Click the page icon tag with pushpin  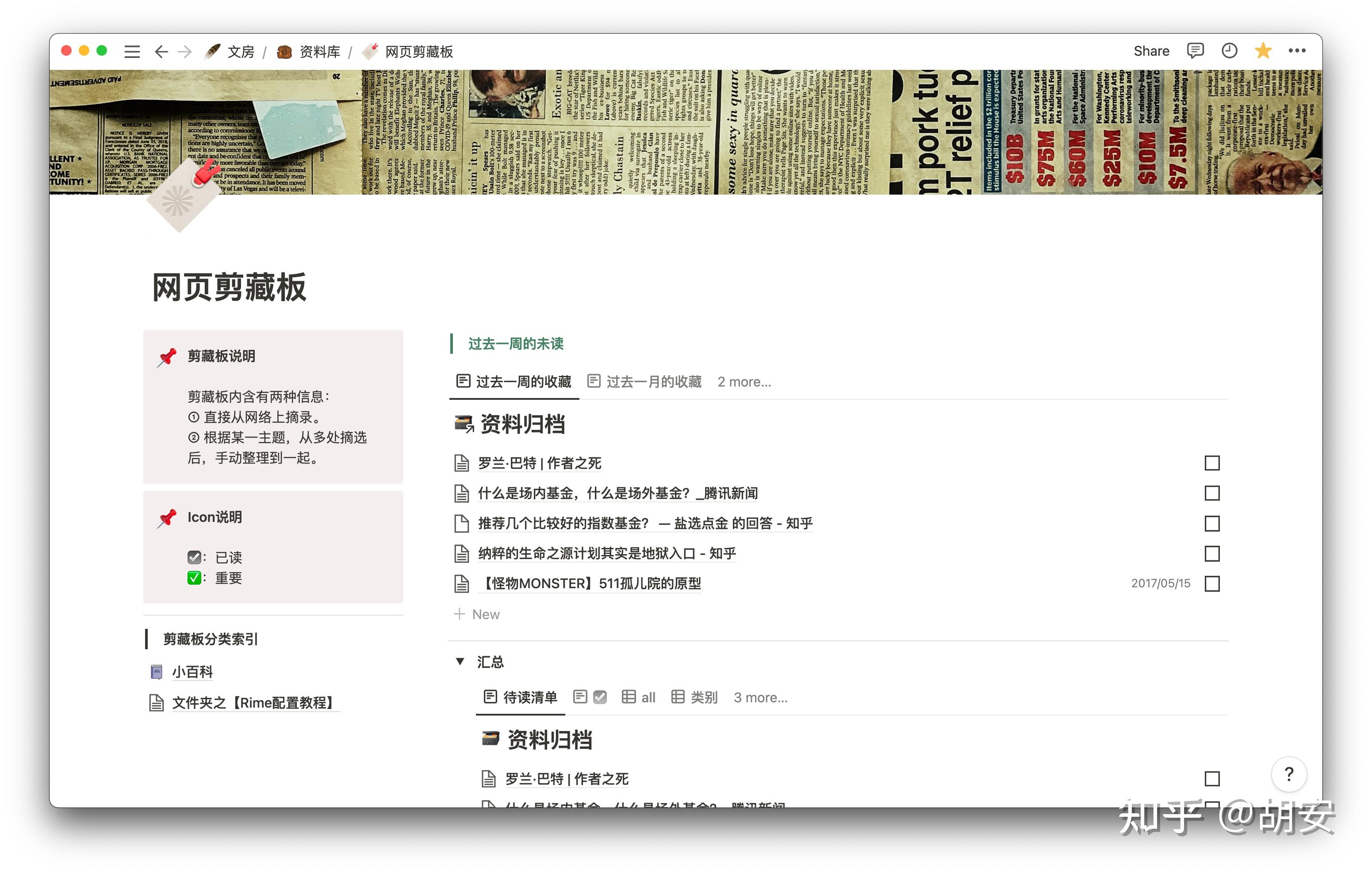coord(184,195)
